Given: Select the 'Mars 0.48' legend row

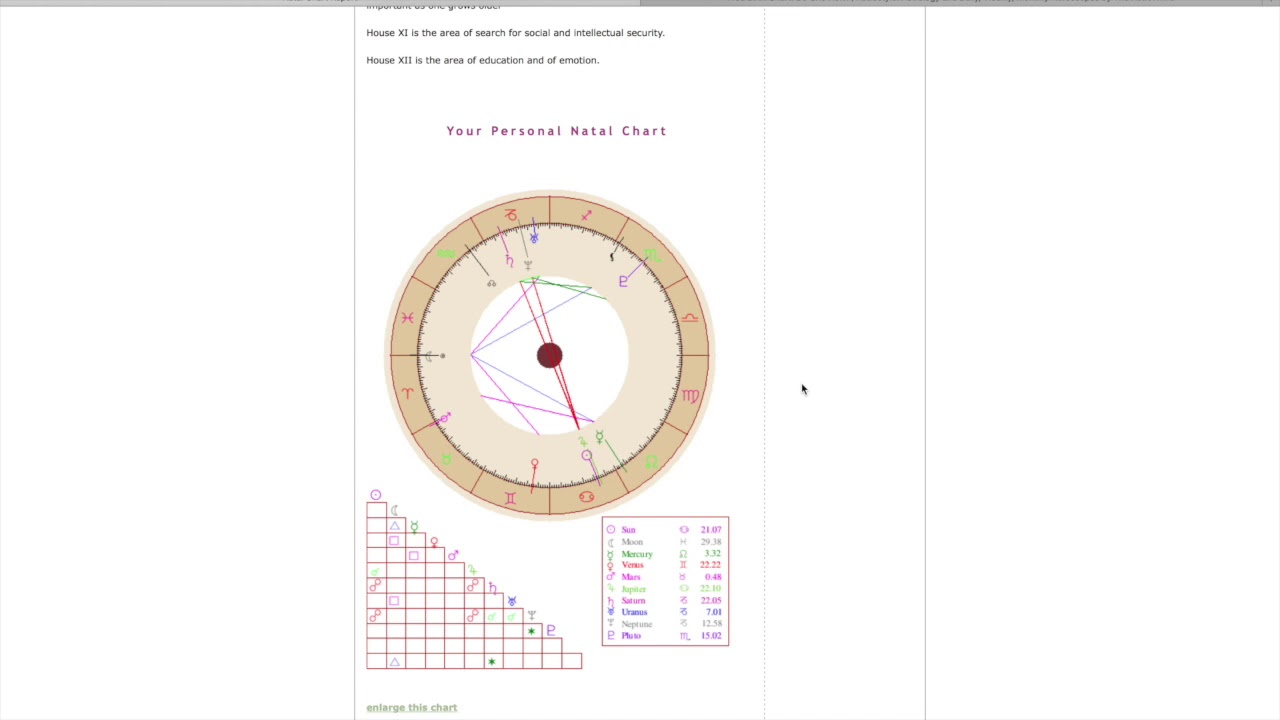Looking at the screenshot, I should pos(665,577).
